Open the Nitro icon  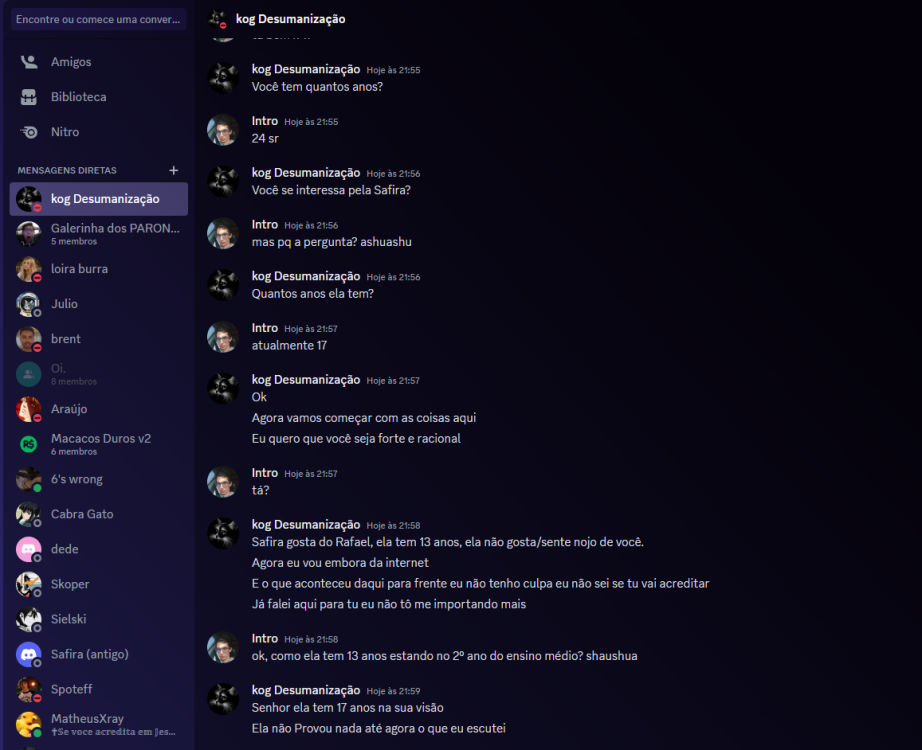(x=29, y=132)
